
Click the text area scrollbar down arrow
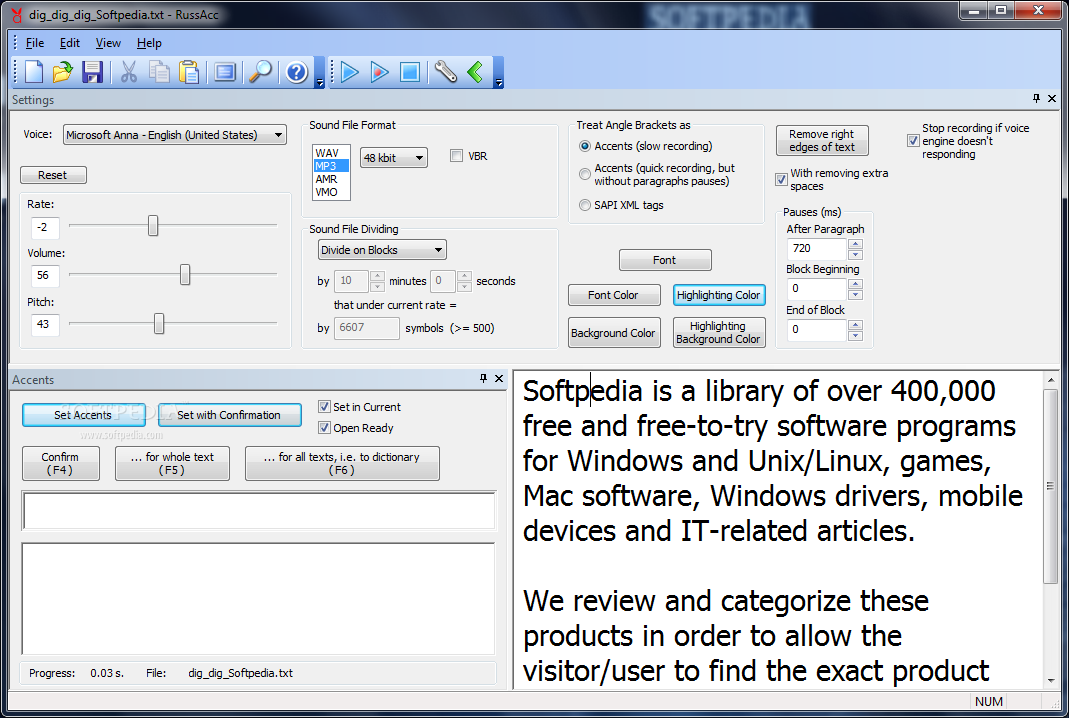point(1051,680)
